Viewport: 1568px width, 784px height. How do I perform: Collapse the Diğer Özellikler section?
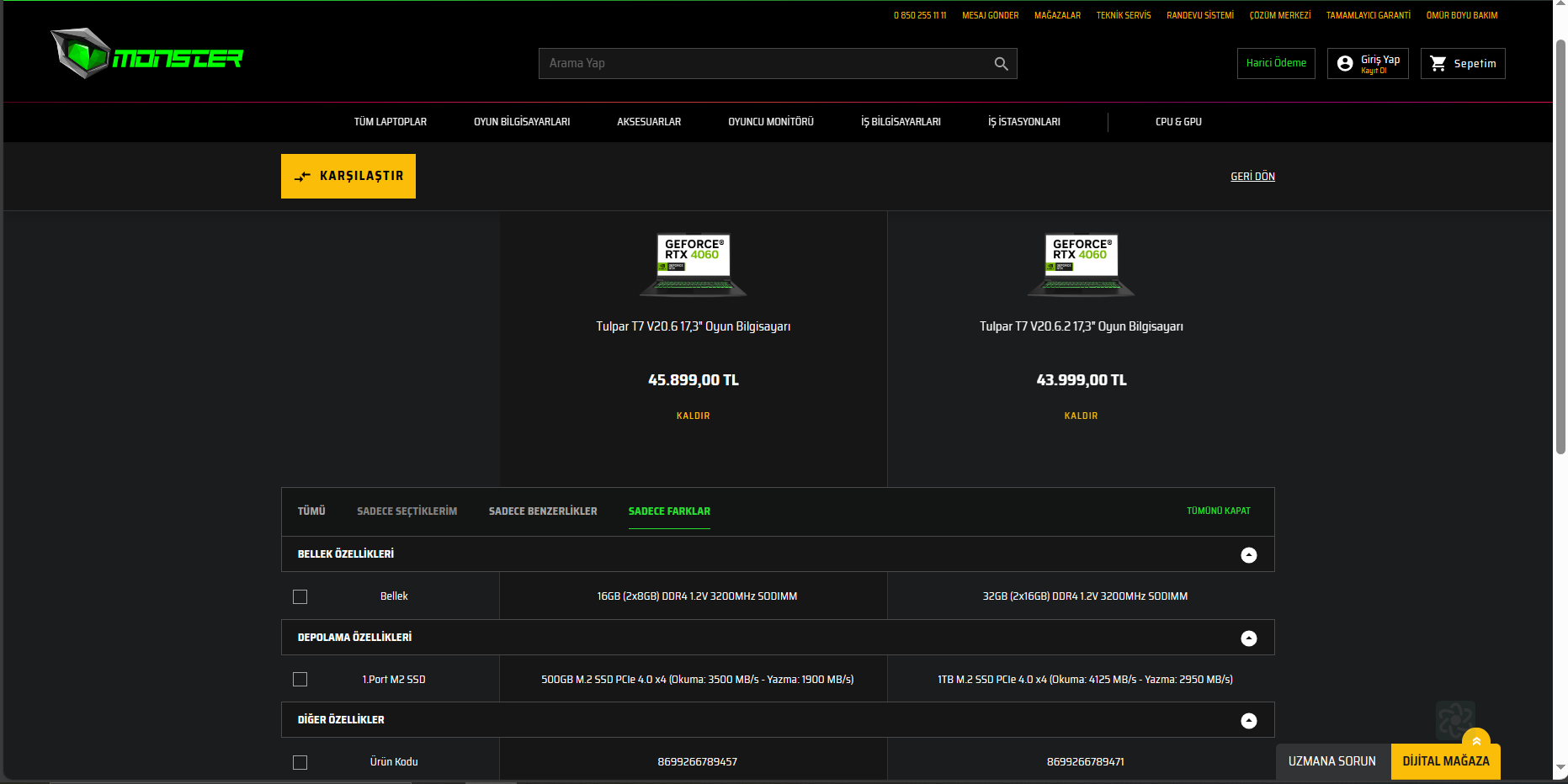coord(1249,721)
